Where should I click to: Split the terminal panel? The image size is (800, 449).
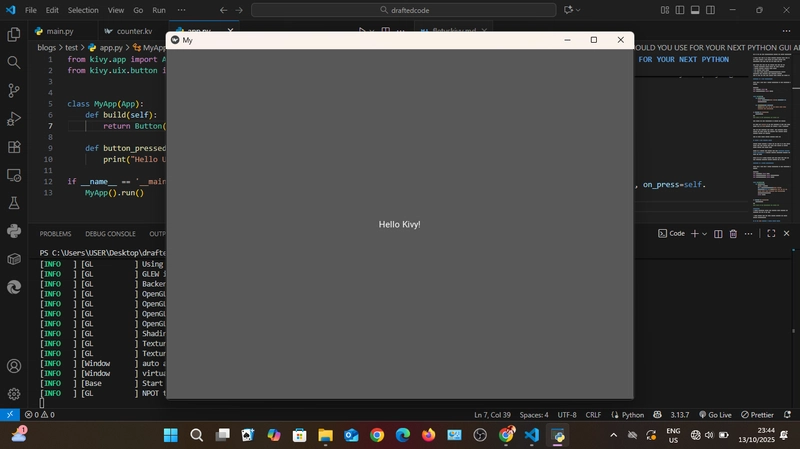point(719,233)
